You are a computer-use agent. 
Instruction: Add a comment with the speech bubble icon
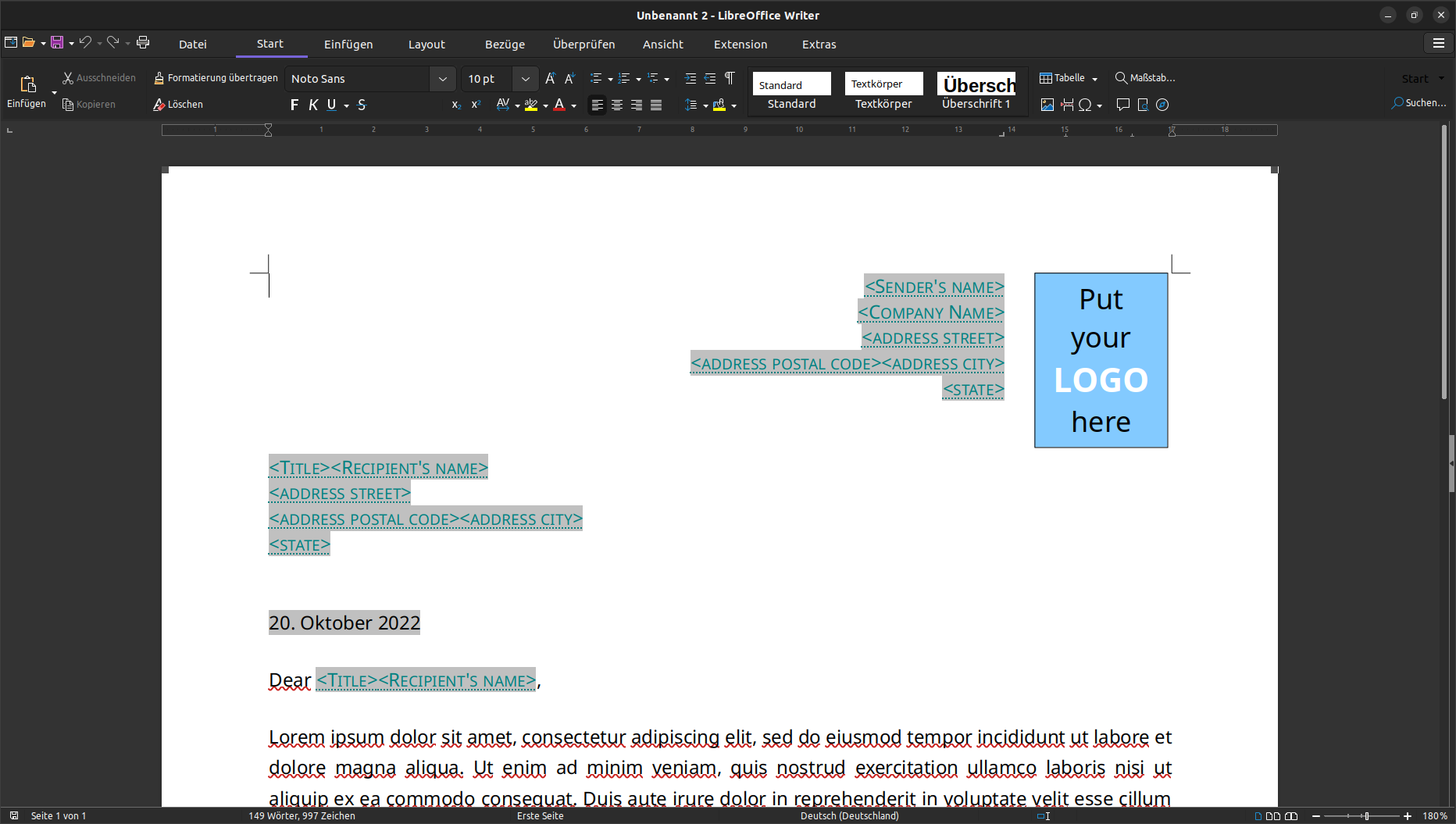(1122, 105)
